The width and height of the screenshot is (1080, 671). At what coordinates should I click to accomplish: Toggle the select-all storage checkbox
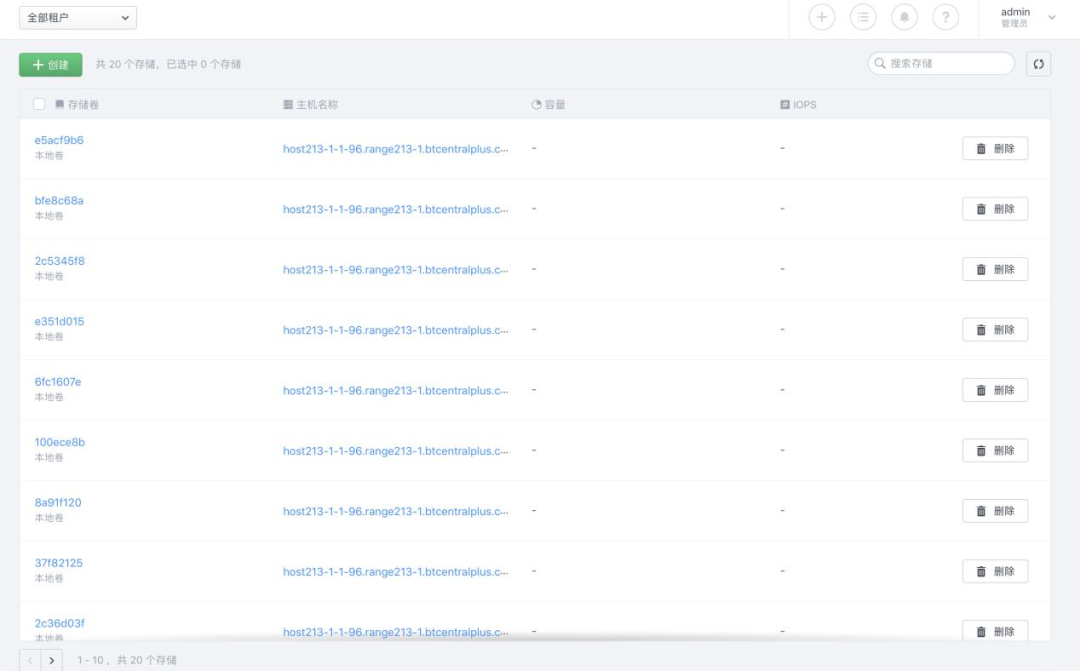click(39, 104)
